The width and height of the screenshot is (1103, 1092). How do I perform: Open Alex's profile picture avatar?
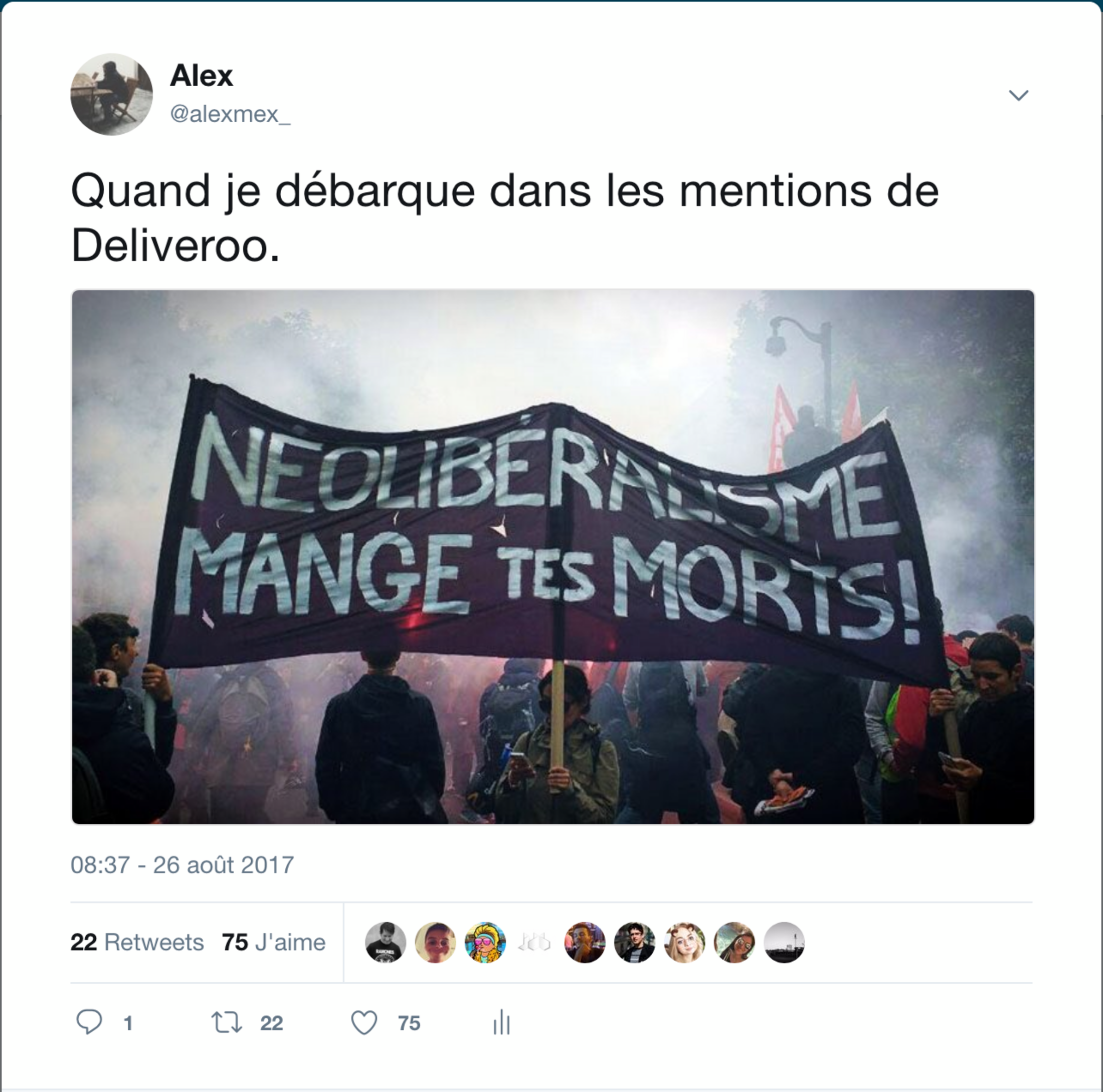(111, 94)
